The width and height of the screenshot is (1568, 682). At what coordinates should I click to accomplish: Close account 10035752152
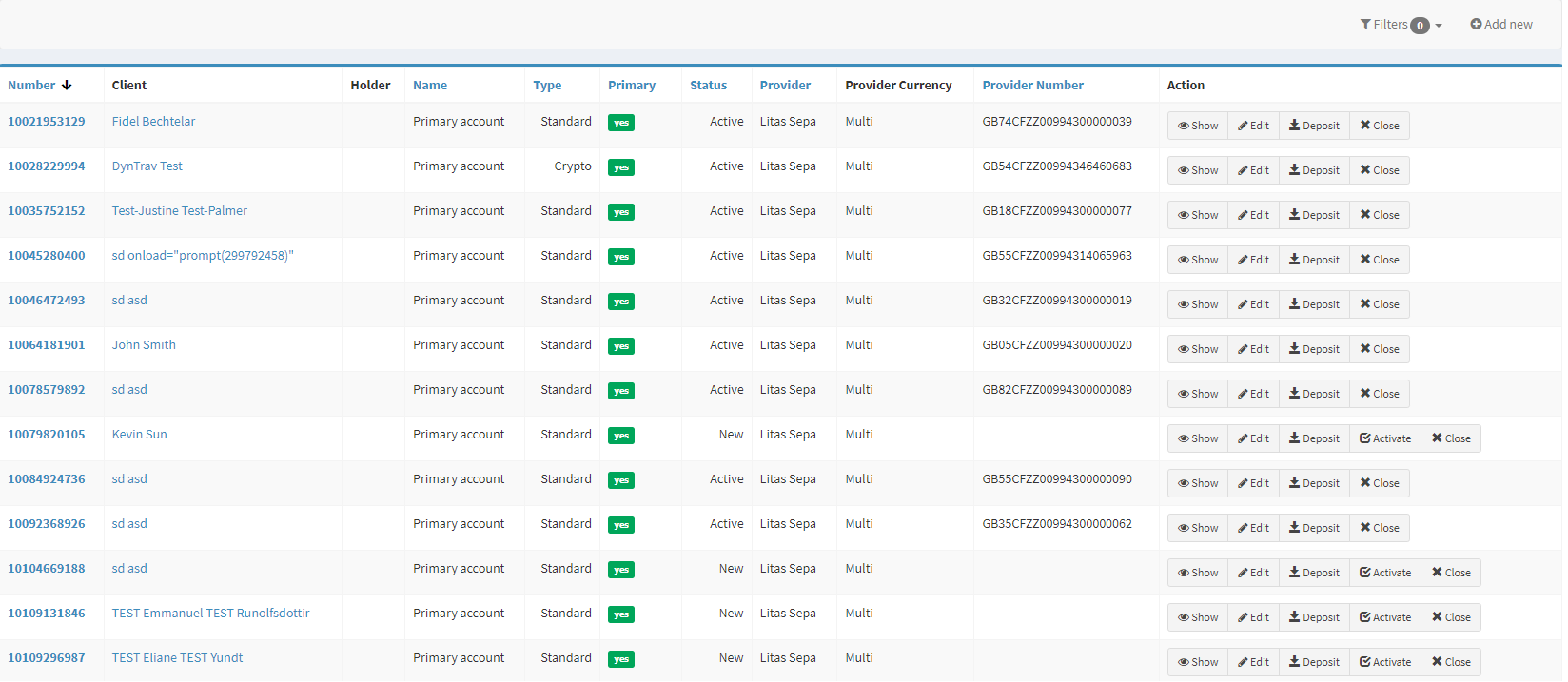point(1379,215)
